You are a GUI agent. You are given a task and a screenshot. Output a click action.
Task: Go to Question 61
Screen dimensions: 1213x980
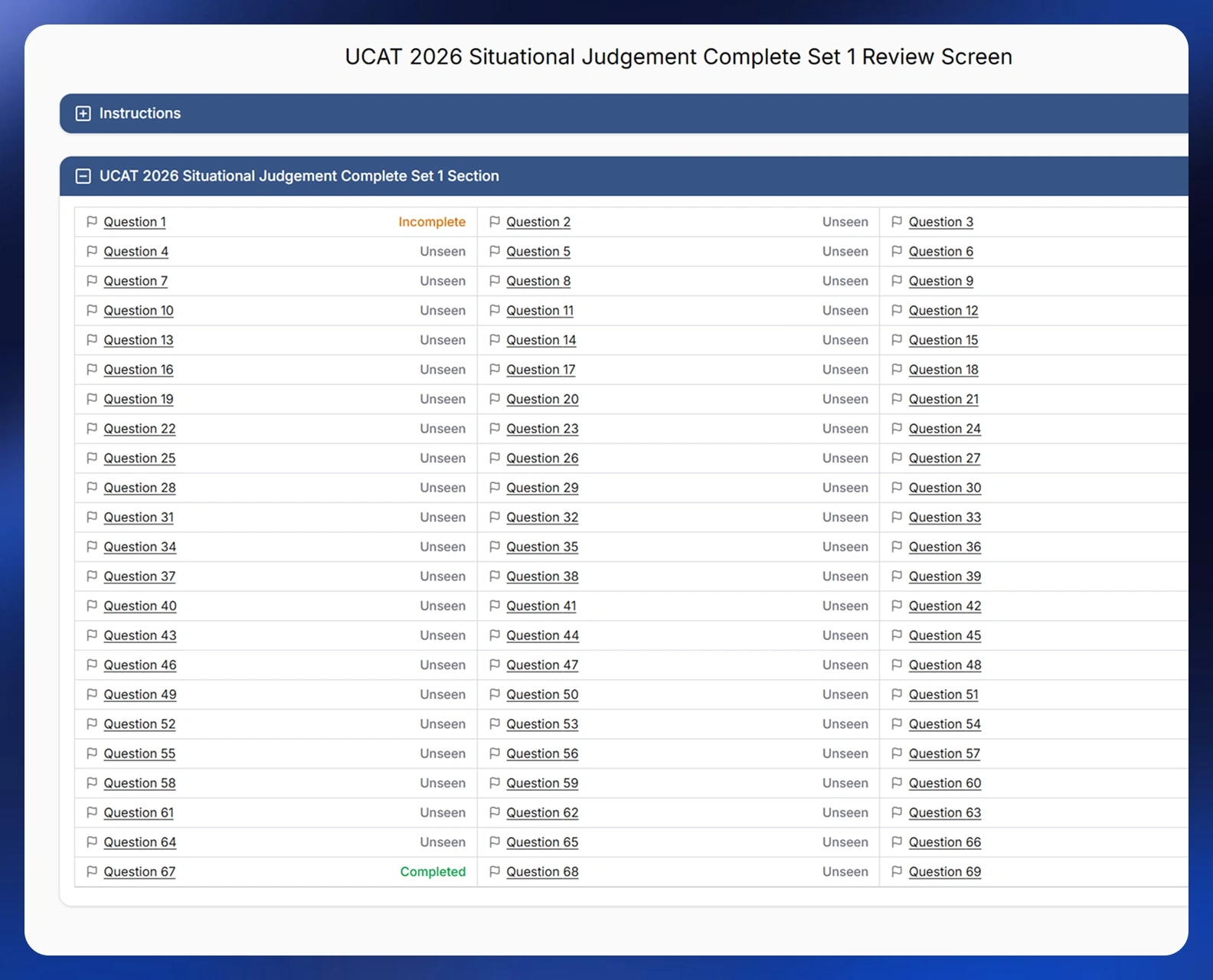tap(139, 812)
